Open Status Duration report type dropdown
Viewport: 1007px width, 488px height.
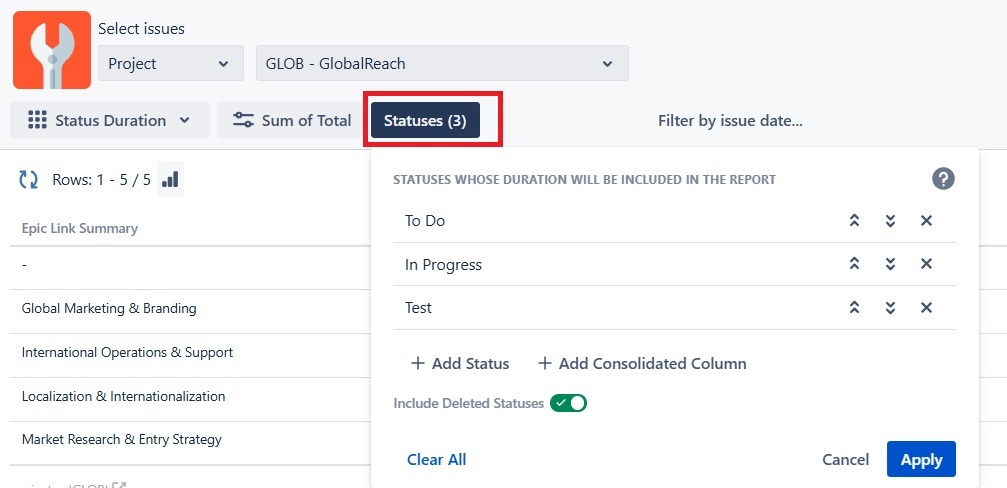(110, 120)
